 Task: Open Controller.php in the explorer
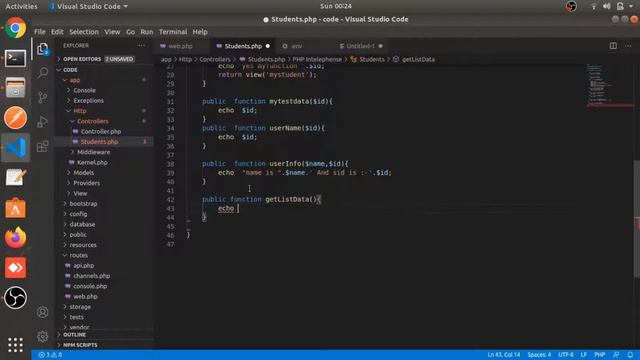coord(104,131)
